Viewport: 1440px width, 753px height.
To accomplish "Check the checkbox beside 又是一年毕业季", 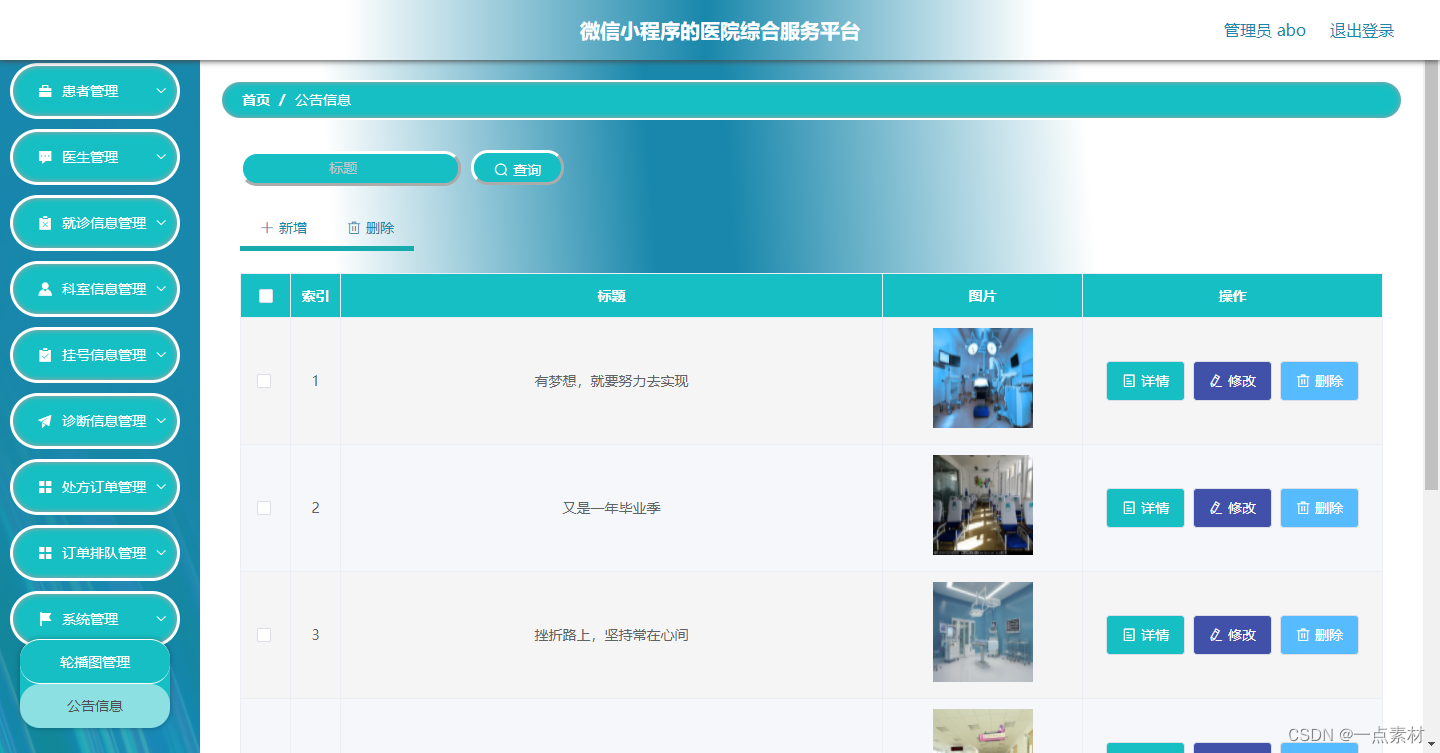I will [x=264, y=508].
